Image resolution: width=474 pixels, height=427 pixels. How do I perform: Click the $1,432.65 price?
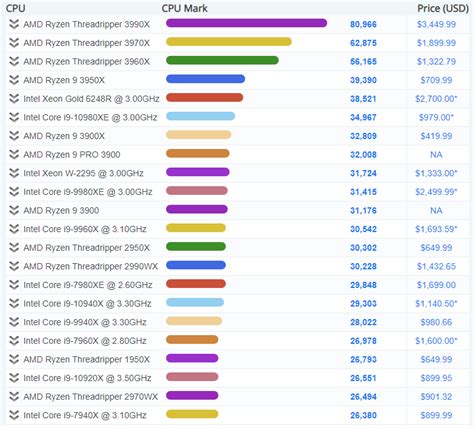[436, 267]
